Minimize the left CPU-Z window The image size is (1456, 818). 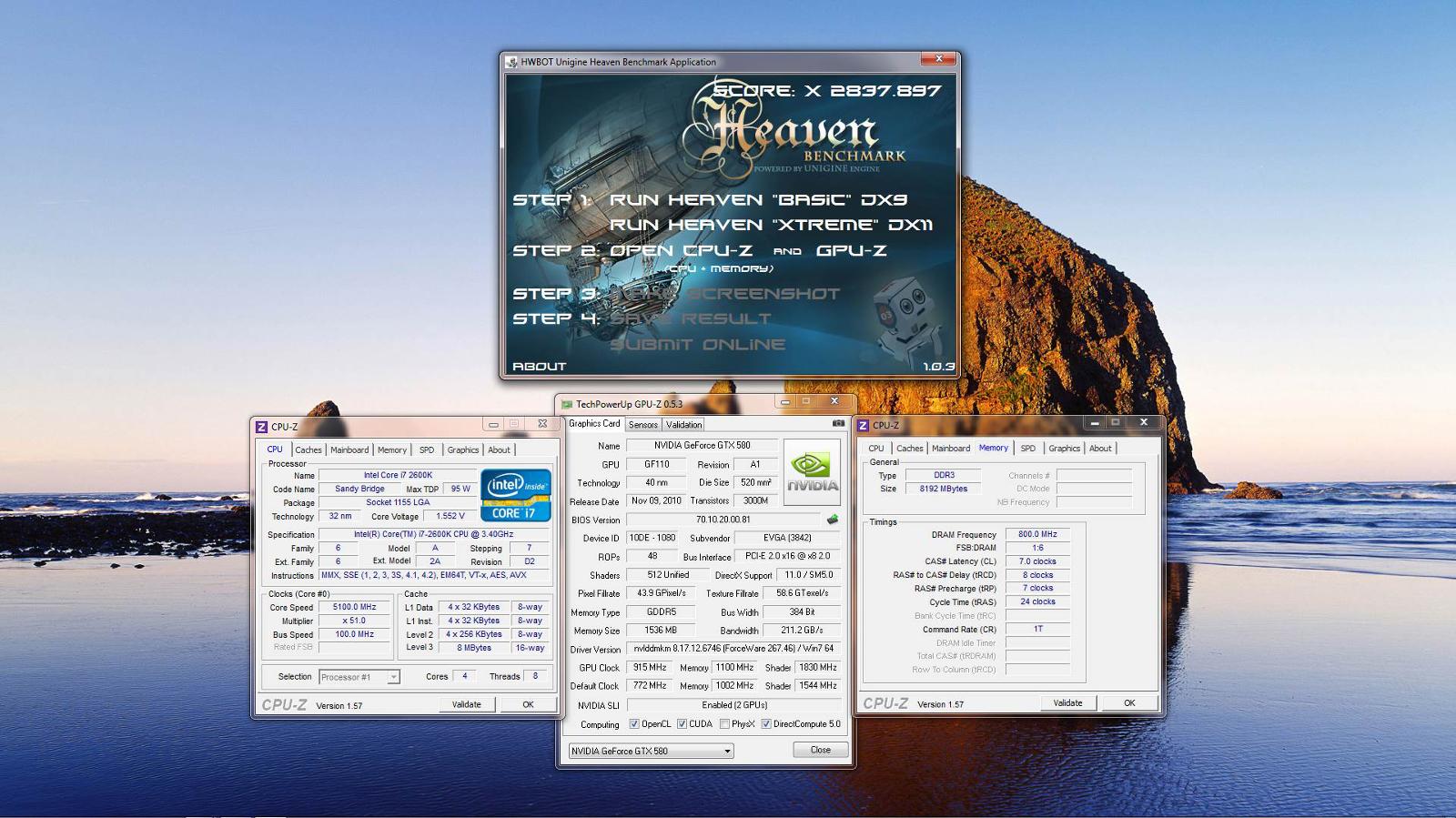493,424
